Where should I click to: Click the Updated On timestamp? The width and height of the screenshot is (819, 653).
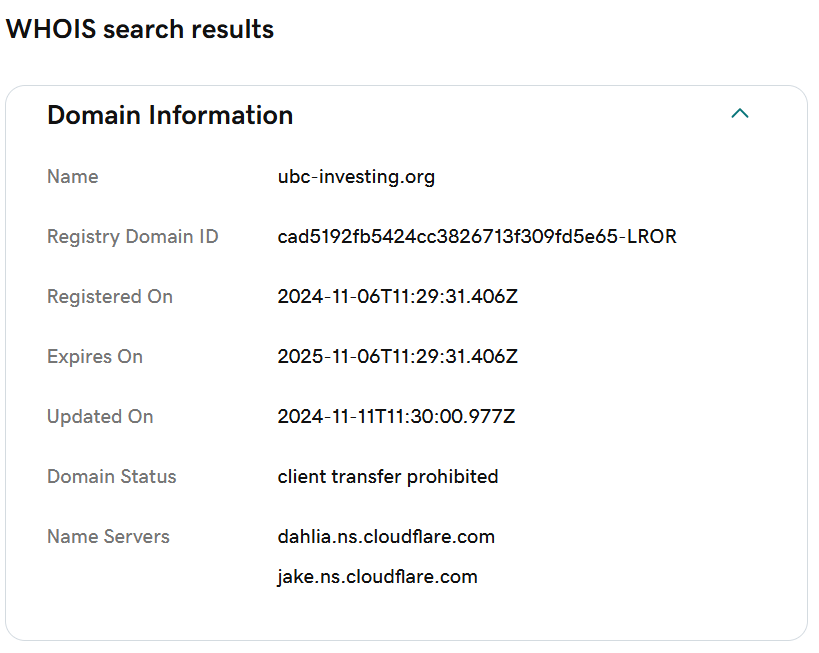[396, 416]
